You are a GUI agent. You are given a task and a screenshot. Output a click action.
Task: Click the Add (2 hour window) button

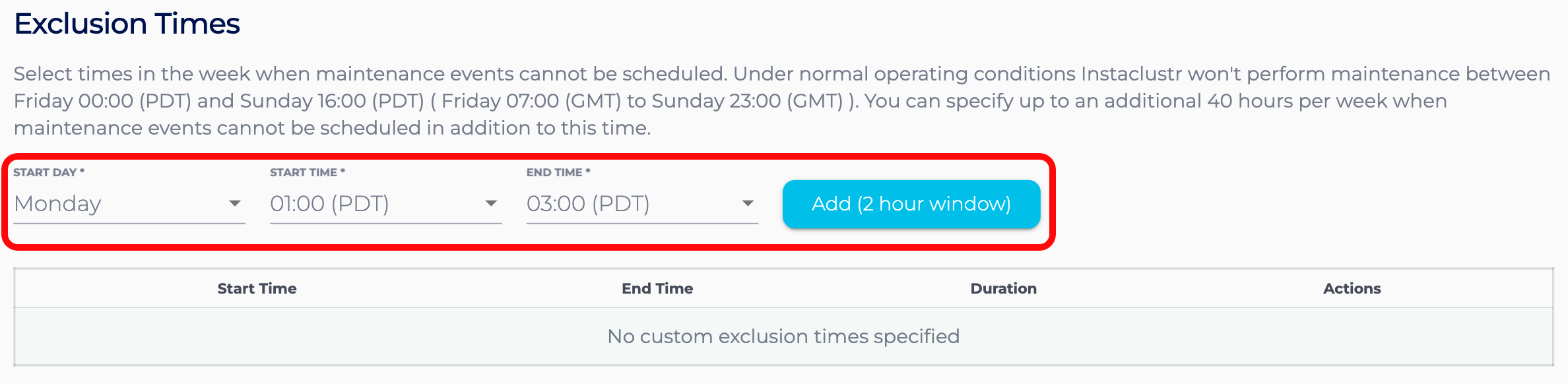click(x=911, y=204)
